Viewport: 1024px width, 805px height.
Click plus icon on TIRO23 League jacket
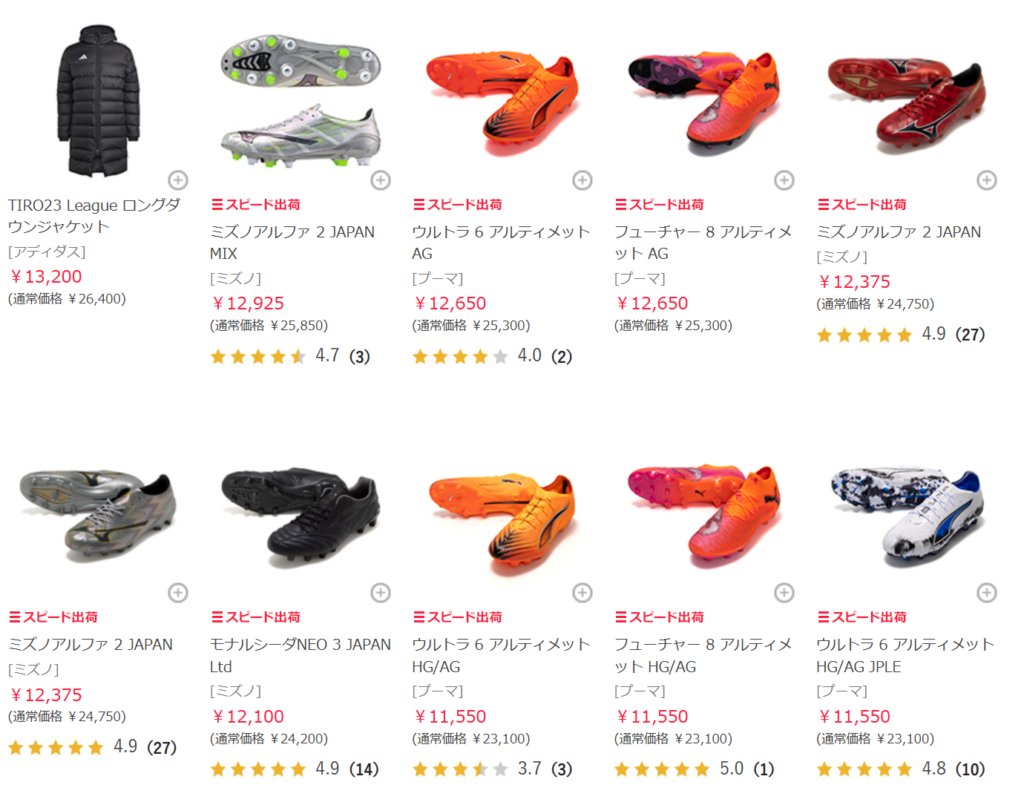pos(178,180)
